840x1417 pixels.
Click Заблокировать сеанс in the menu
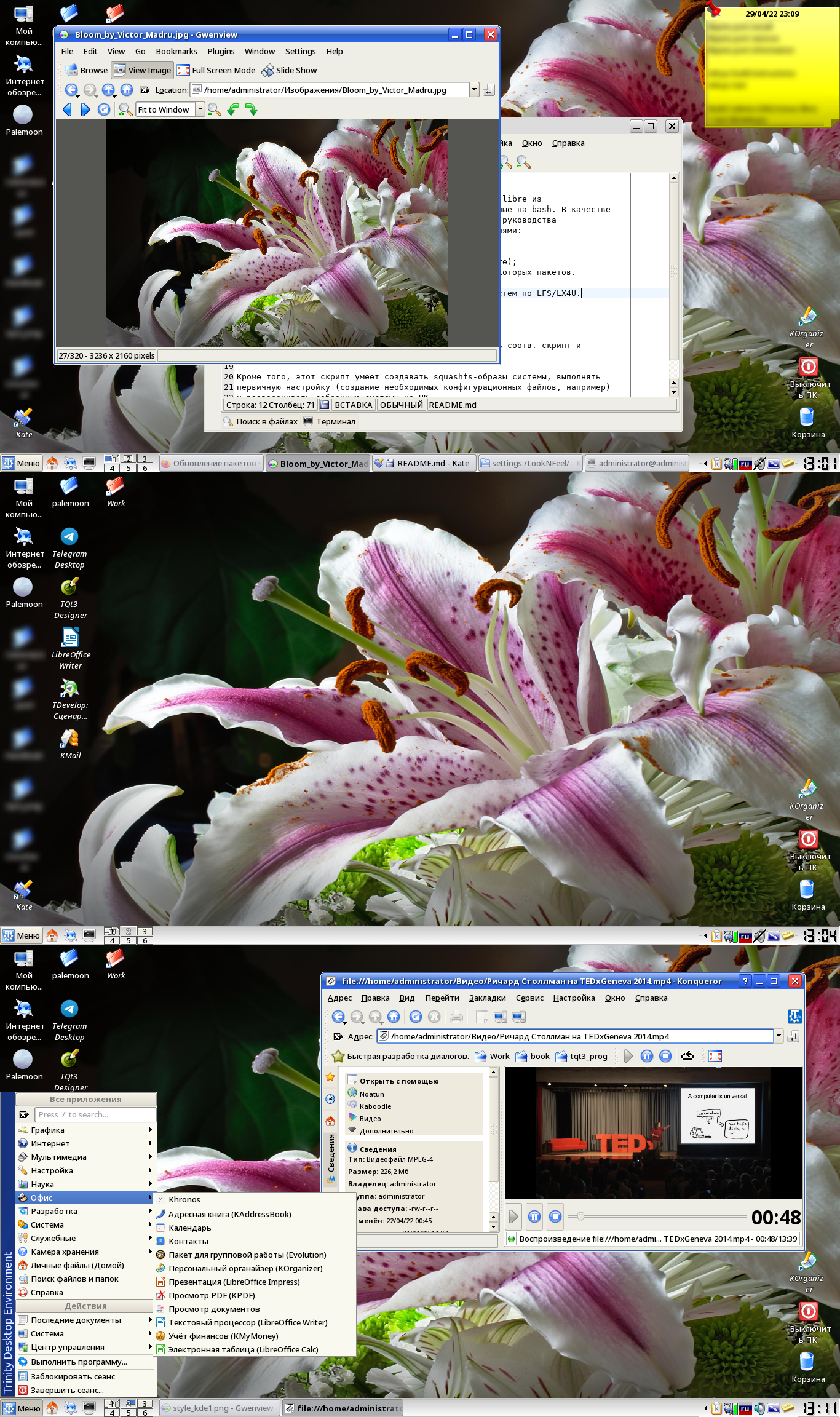[x=85, y=1376]
